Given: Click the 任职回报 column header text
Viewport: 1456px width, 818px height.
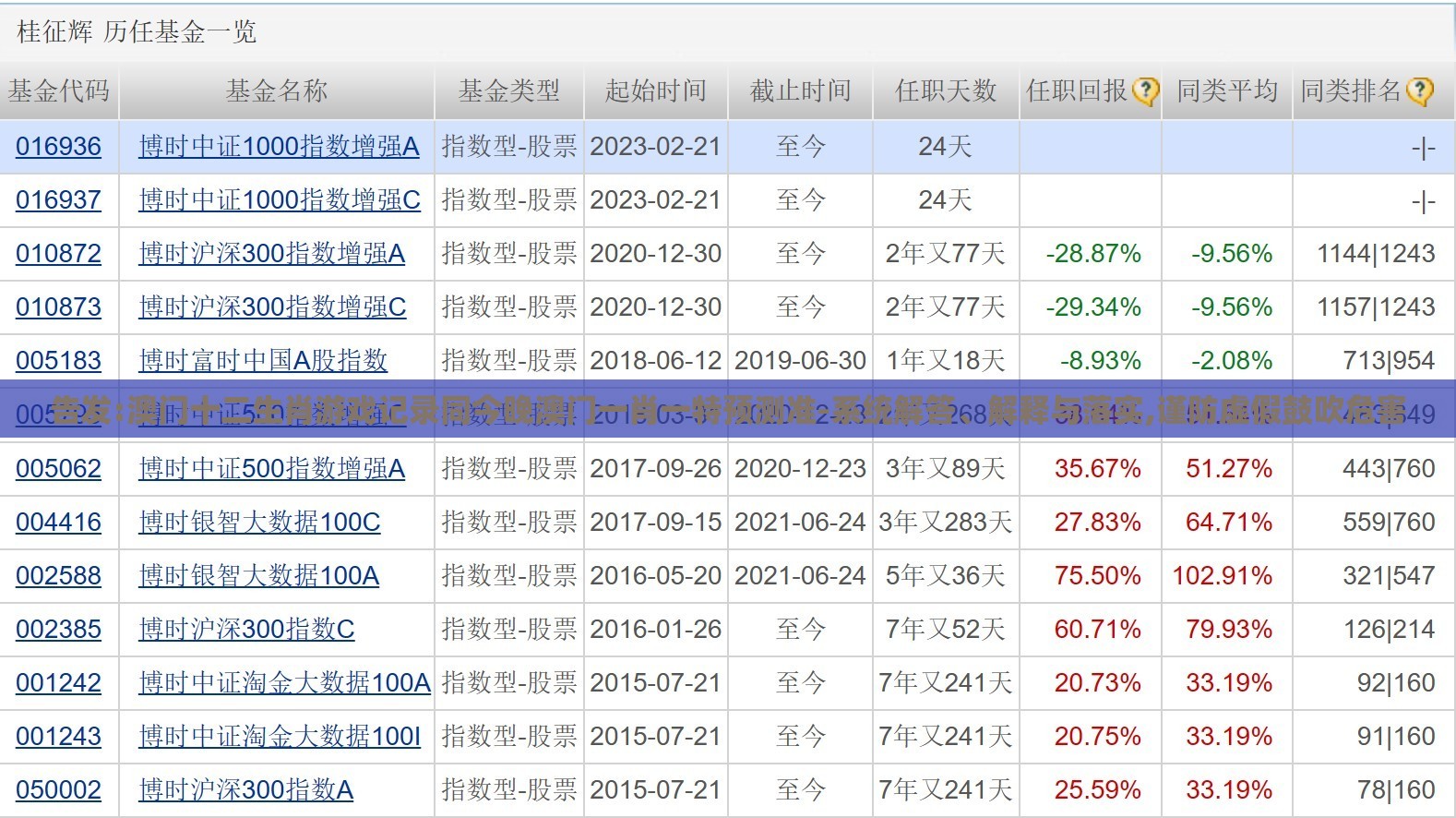Looking at the screenshot, I should [1077, 90].
